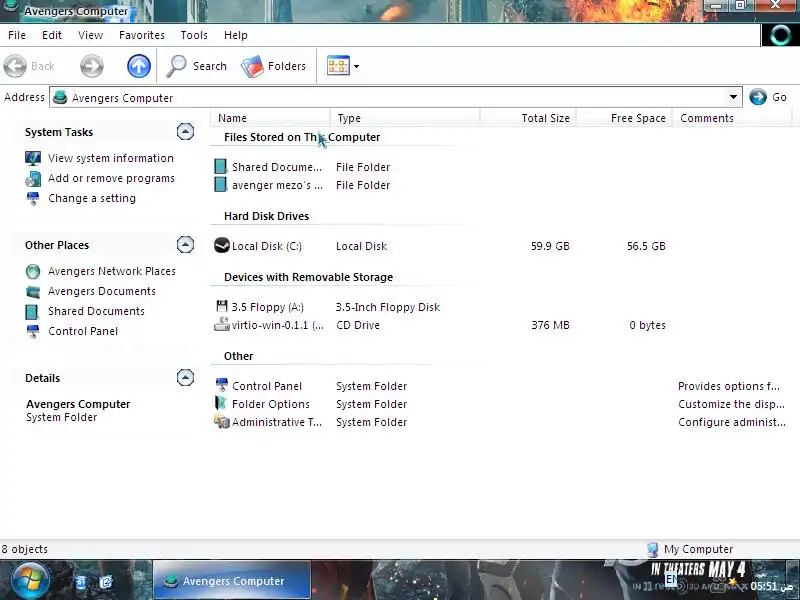Click the View system information icon
Image resolution: width=800 pixels, height=600 pixels.
33,158
